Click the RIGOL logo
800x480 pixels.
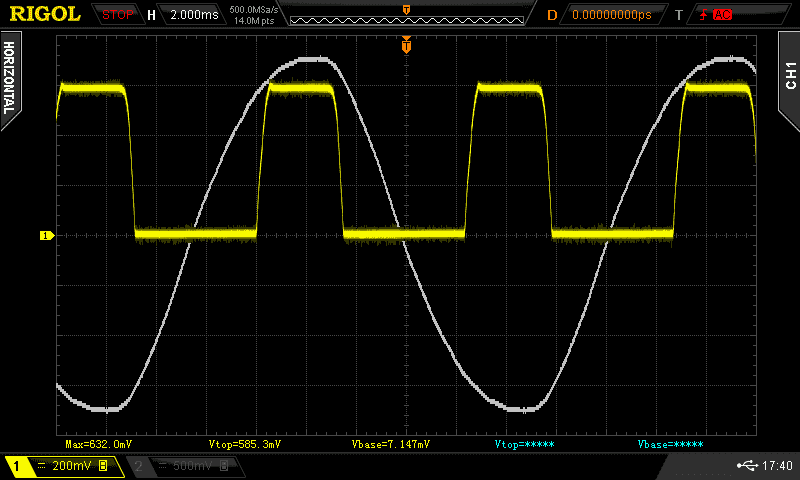pyautogui.click(x=45, y=14)
